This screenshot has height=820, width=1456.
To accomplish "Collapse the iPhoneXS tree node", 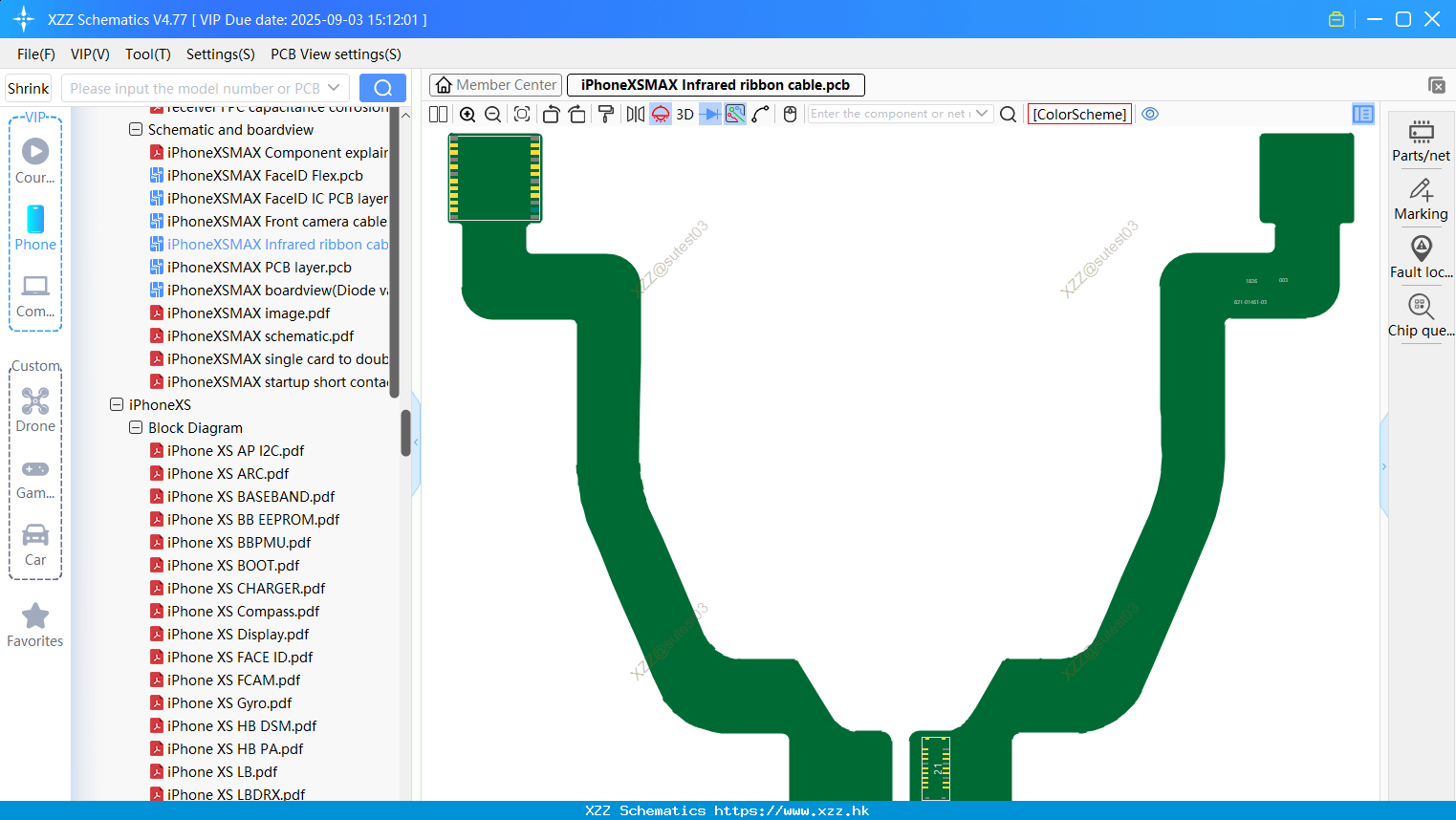I will (x=117, y=404).
